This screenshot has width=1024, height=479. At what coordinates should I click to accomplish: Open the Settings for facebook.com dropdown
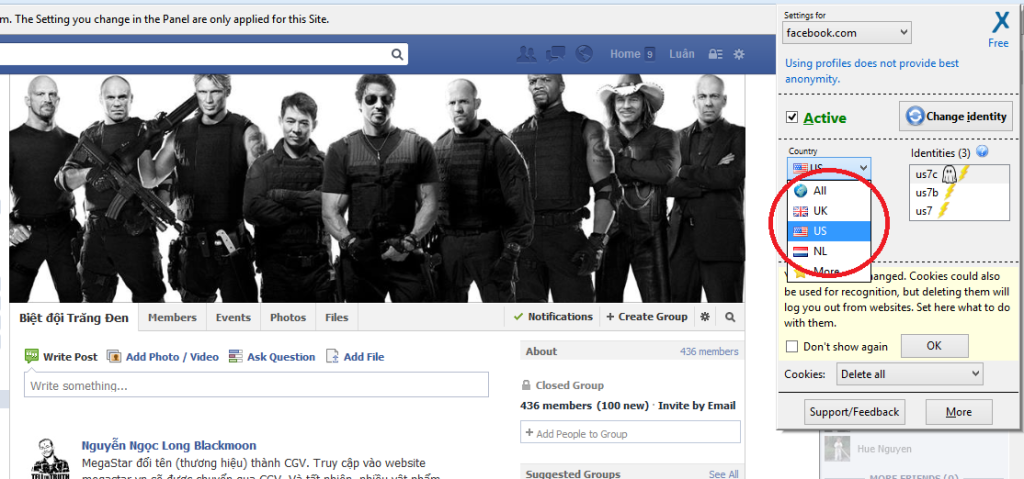848,33
